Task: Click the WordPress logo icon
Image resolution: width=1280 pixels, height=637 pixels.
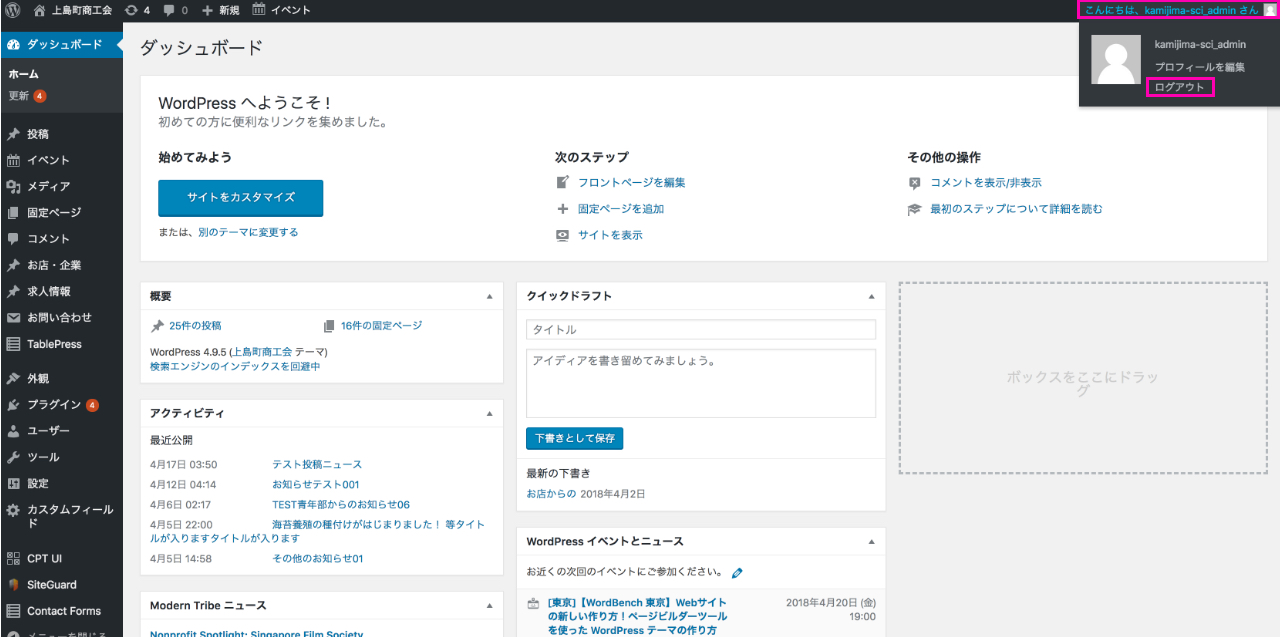Action: (x=13, y=10)
